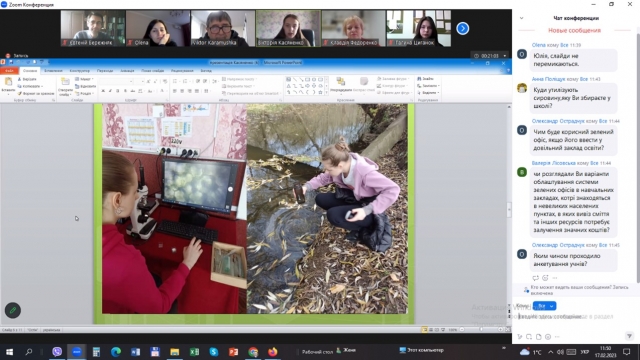Click the text formatting icon in the chat toolbar
The height and width of the screenshot is (360, 640).
[520, 337]
